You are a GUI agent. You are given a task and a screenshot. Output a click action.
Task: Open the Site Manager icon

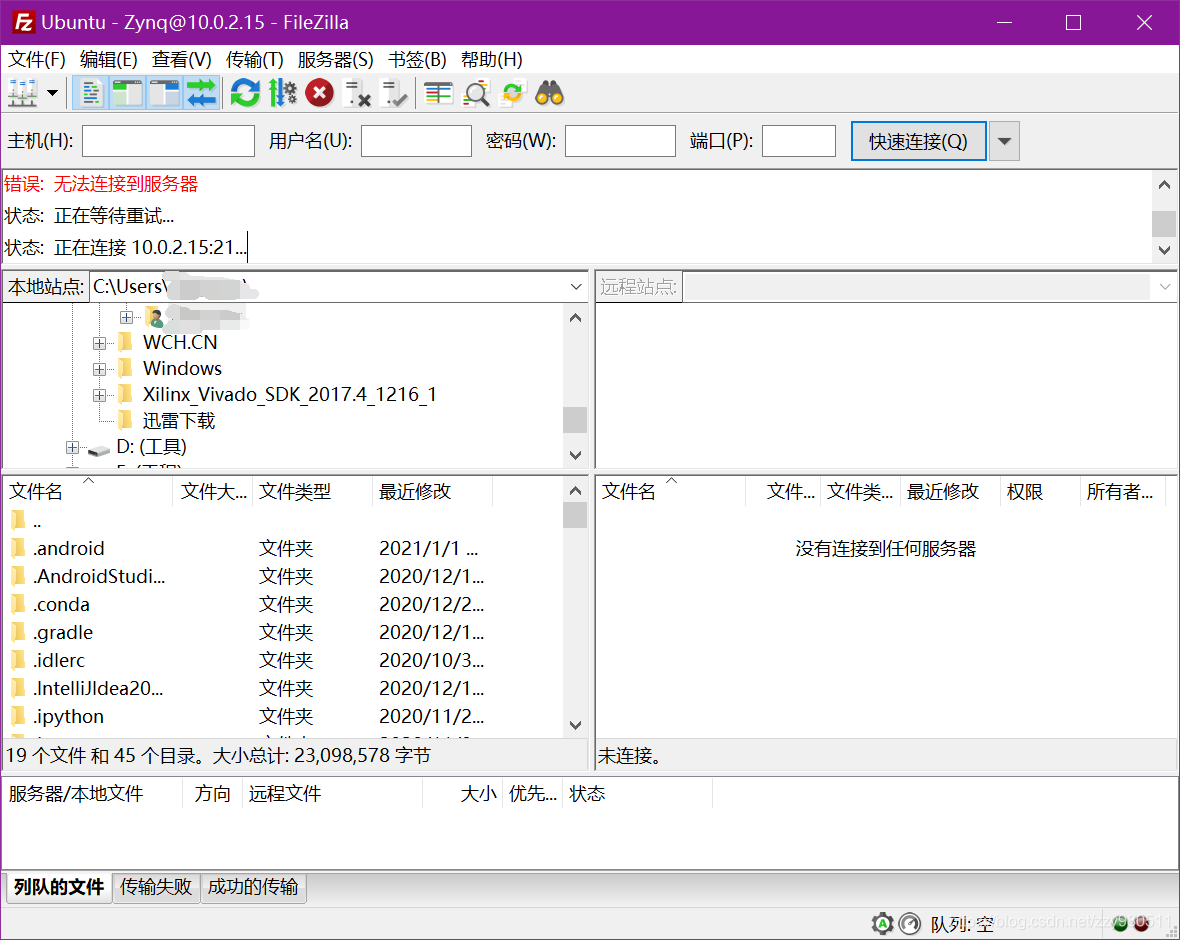23,93
